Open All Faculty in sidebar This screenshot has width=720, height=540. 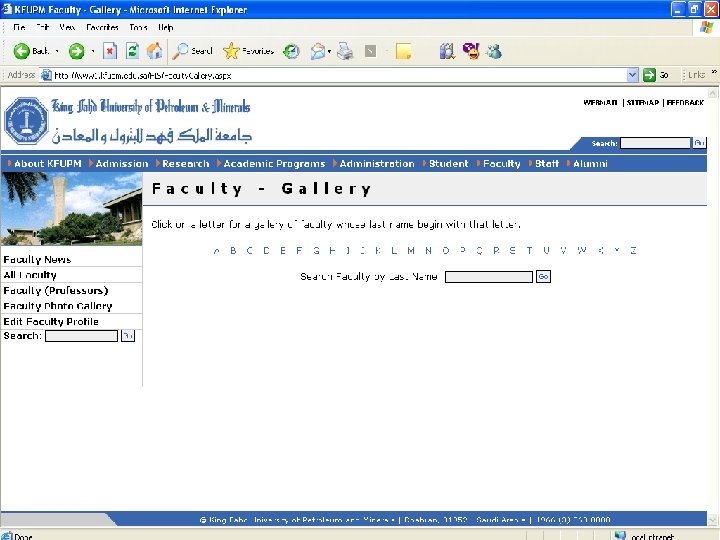point(30,275)
